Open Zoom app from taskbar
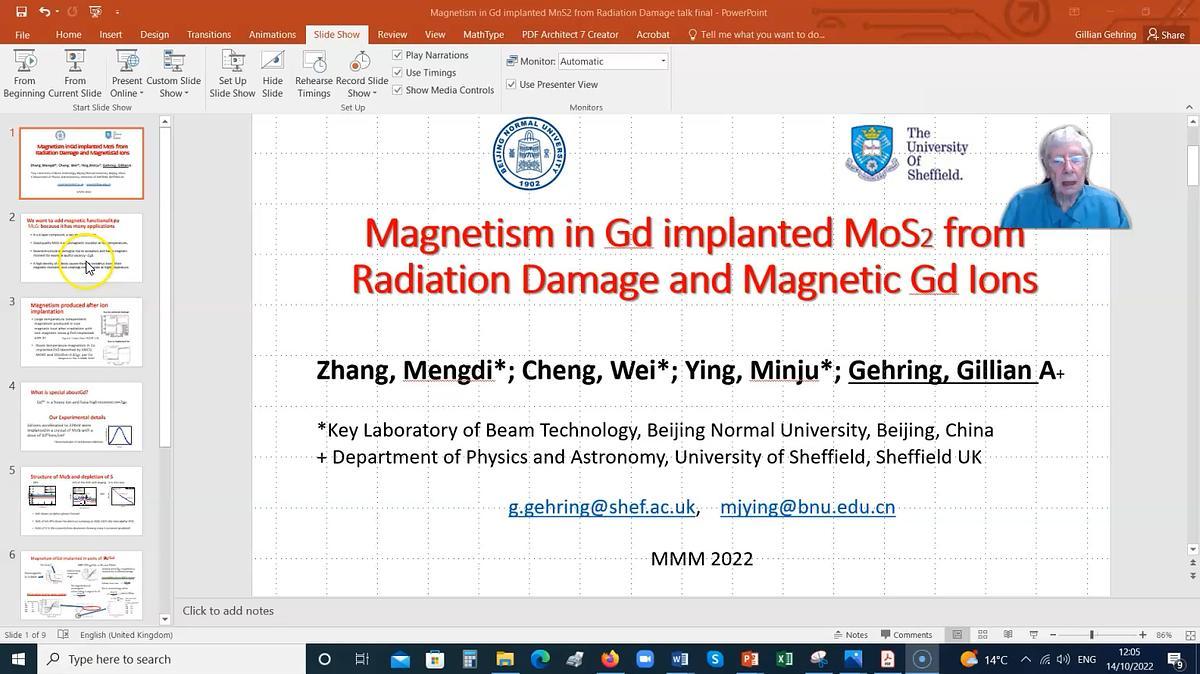 [x=644, y=659]
